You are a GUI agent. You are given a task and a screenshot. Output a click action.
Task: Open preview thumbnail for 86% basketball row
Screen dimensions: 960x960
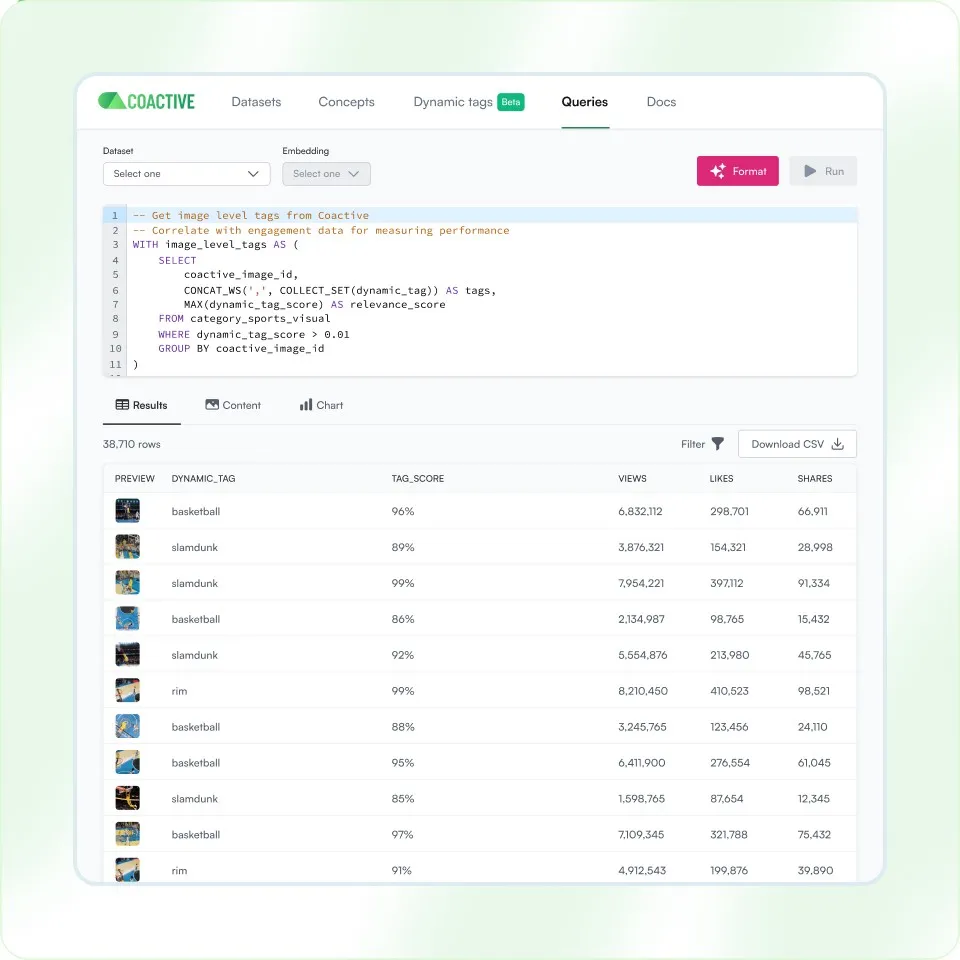point(127,619)
